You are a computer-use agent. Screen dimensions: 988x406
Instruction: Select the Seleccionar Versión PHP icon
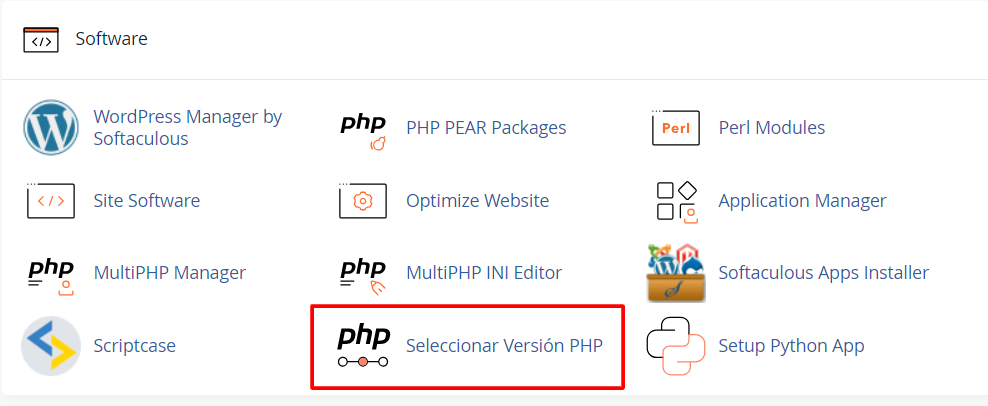364,347
